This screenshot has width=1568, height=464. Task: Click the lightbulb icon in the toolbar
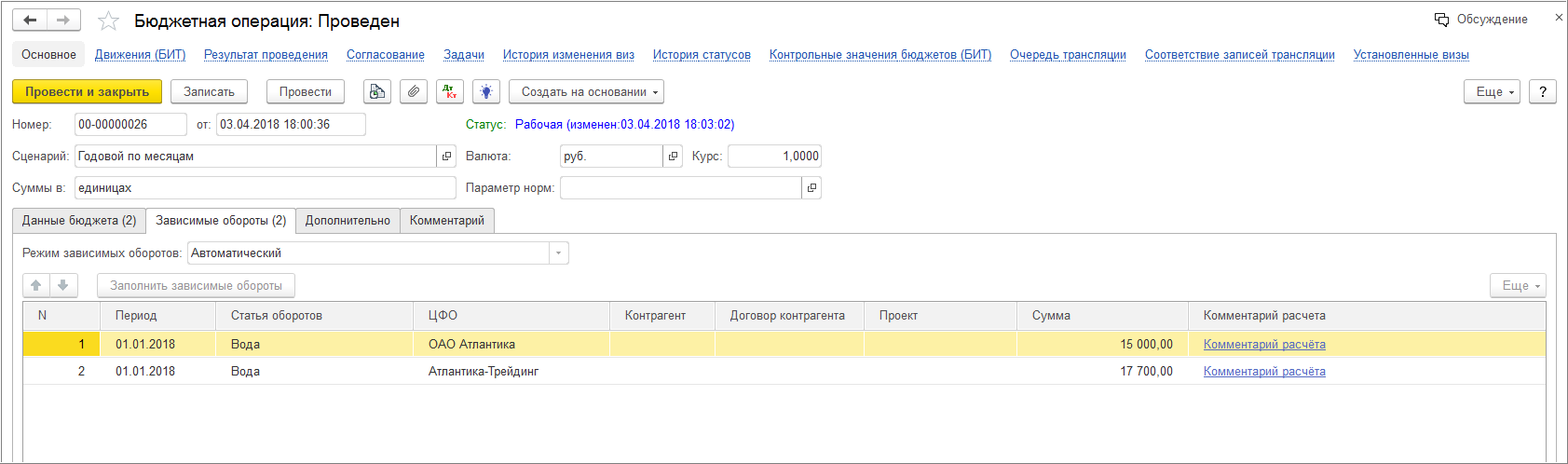[486, 91]
